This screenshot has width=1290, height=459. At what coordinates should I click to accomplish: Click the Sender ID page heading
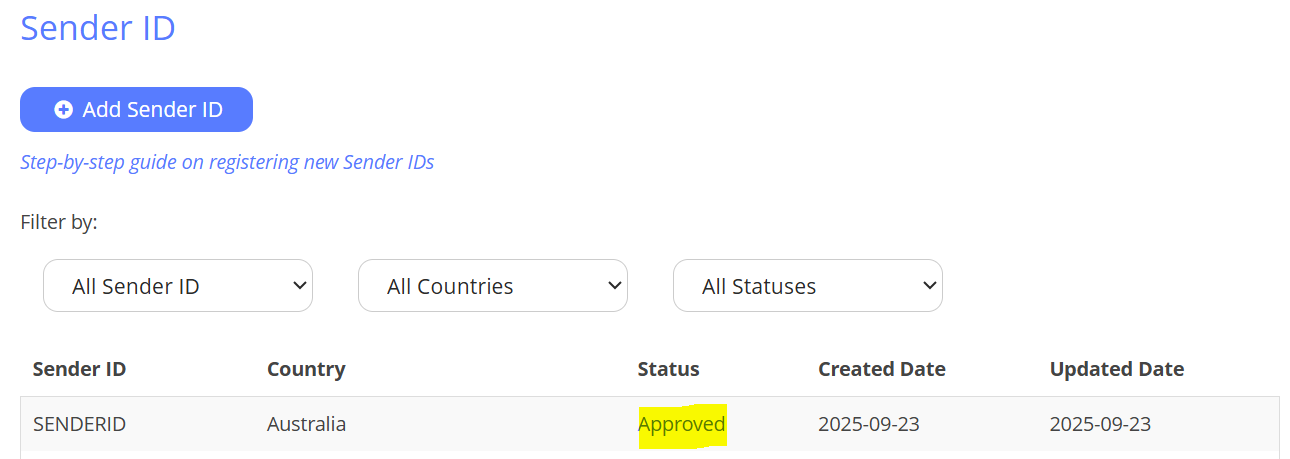[x=98, y=28]
